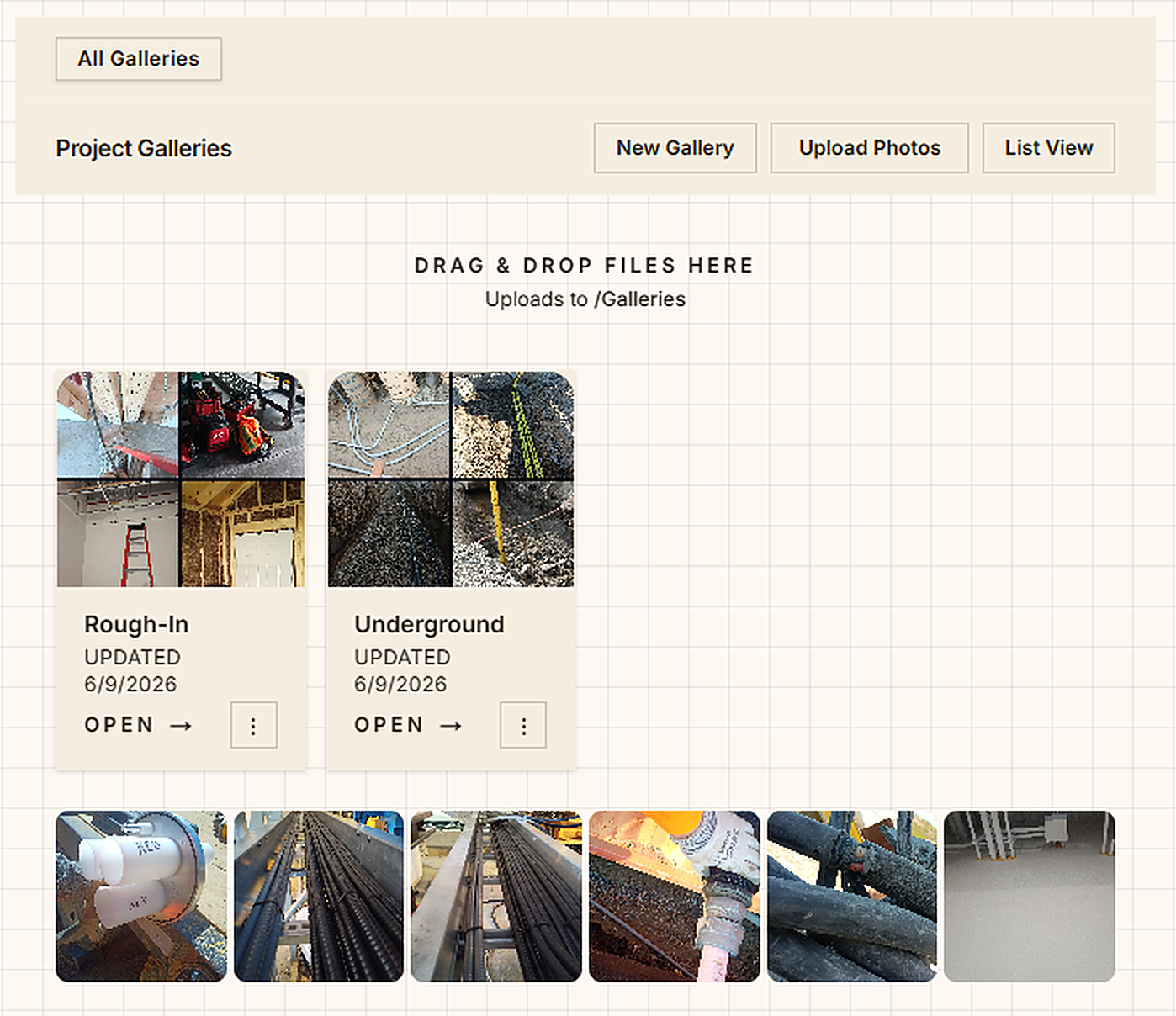Click the Project Galleries heading
This screenshot has height=1016, width=1176.
(x=144, y=148)
